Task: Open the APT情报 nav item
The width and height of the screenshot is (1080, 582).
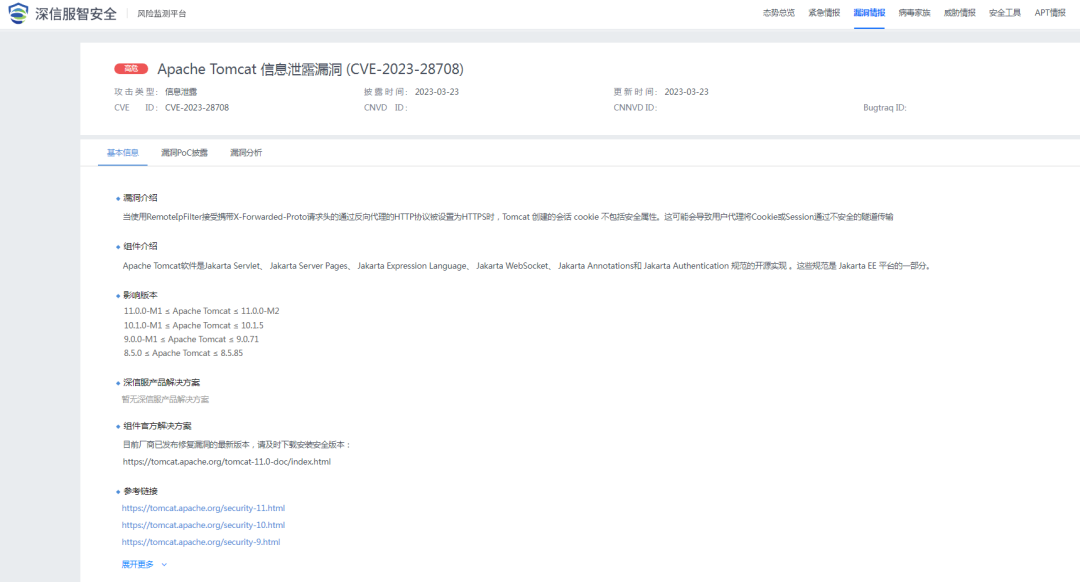Action: point(1050,13)
